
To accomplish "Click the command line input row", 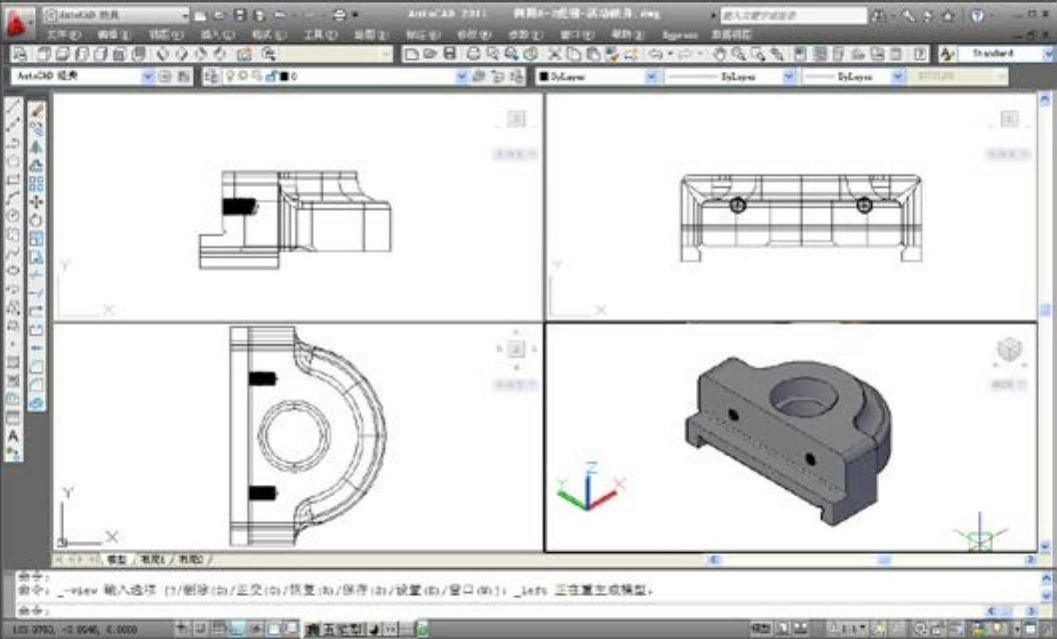I will (x=499, y=610).
